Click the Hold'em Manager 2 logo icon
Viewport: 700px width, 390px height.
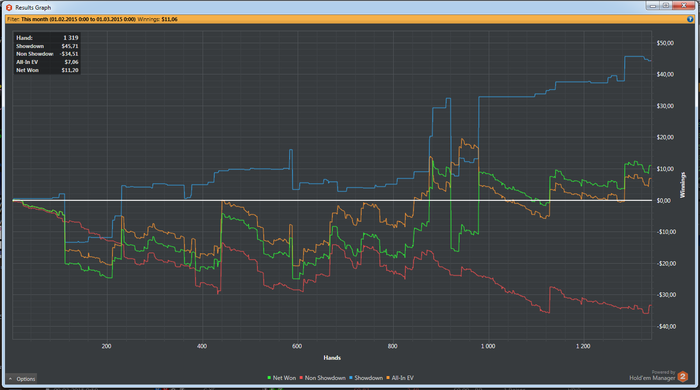pyautogui.click(x=683, y=377)
